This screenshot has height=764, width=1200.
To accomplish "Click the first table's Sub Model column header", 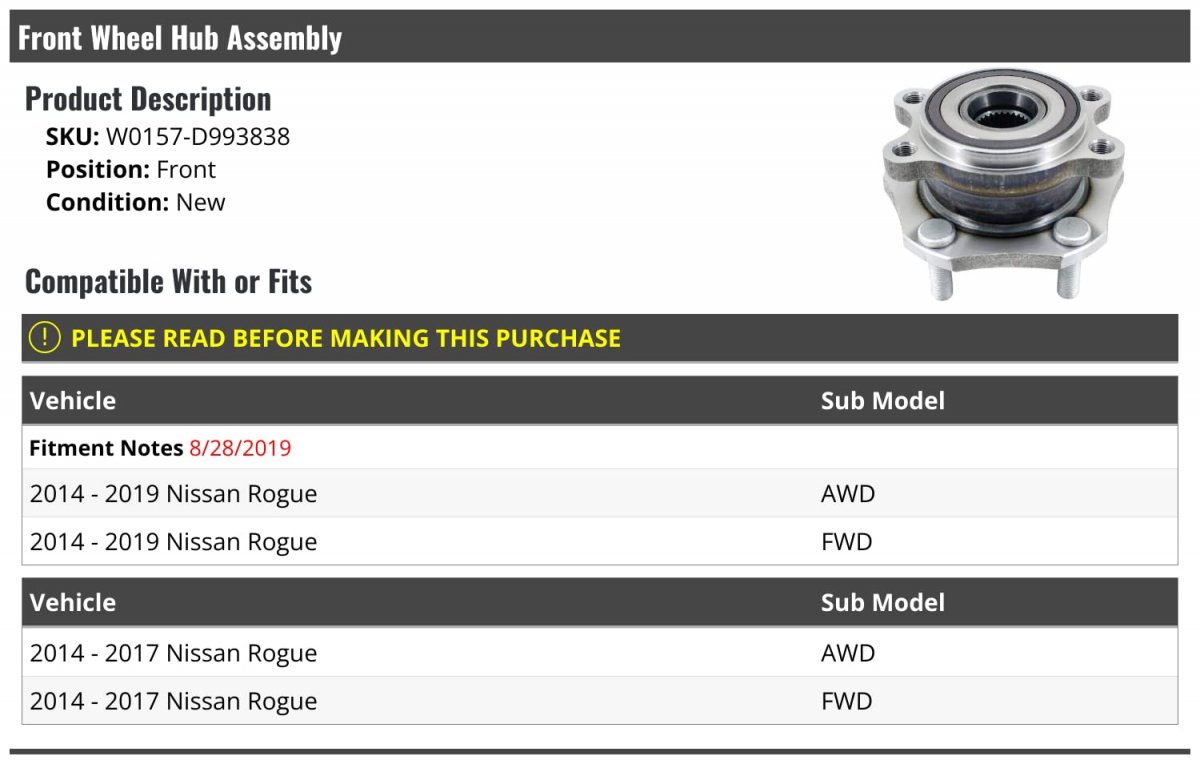I will pyautogui.click(x=882, y=401).
